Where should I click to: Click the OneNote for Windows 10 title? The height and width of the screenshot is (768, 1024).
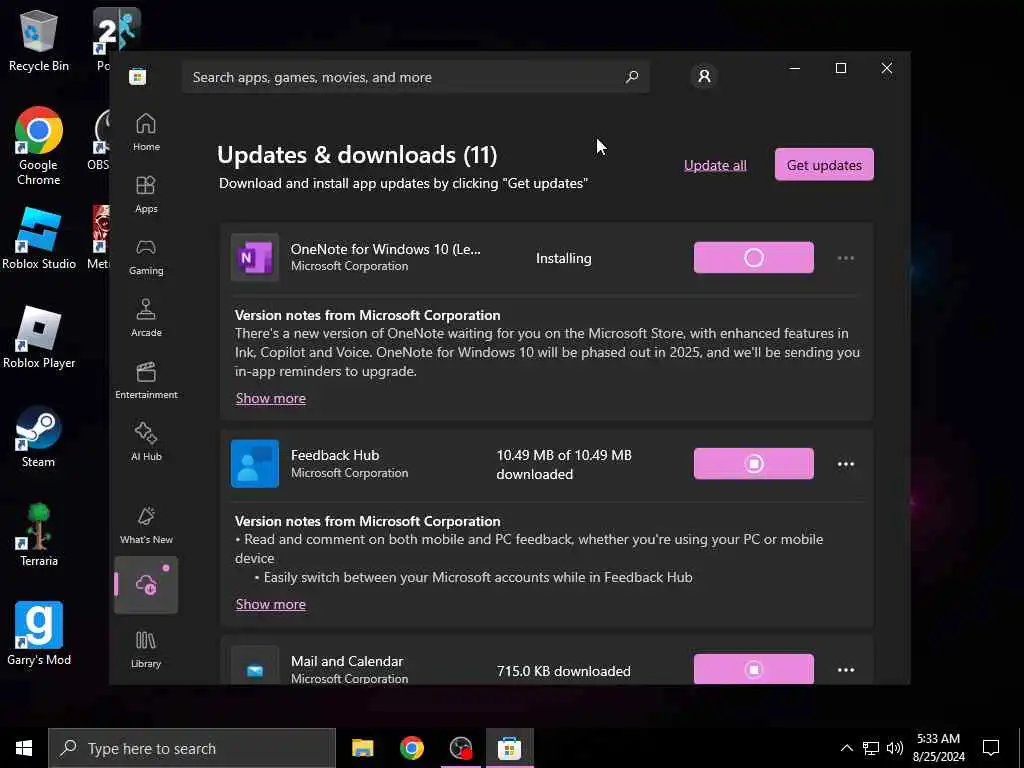pyautogui.click(x=385, y=249)
